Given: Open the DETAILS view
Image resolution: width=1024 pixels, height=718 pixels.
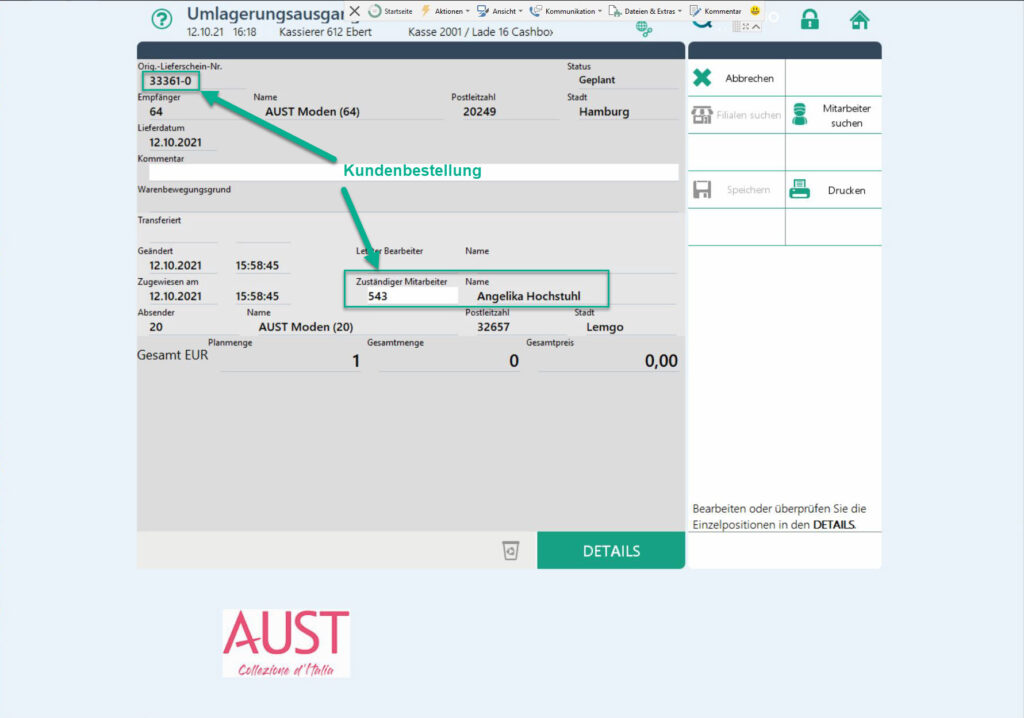Looking at the screenshot, I should coord(611,551).
